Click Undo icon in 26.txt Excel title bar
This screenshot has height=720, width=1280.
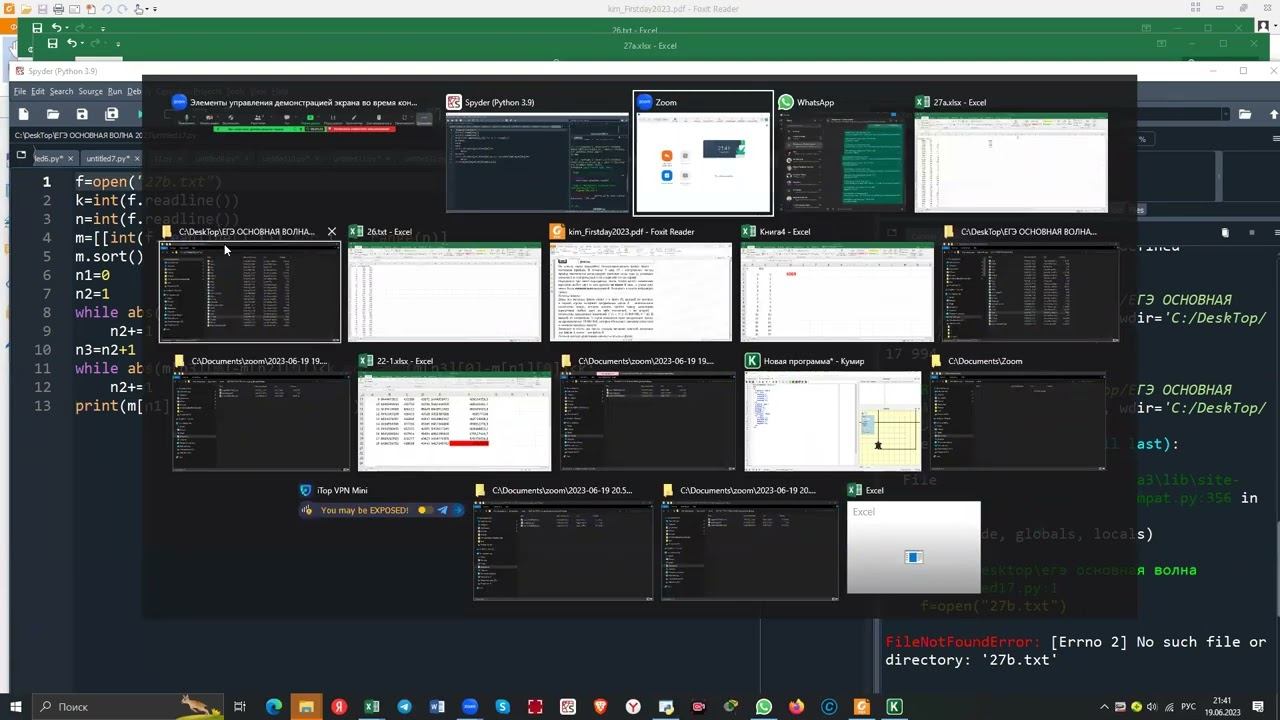[x=56, y=28]
